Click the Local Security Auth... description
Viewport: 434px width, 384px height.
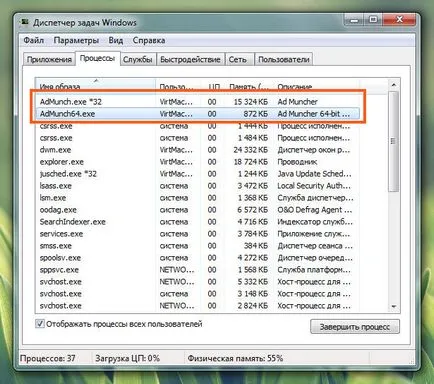coord(314,186)
